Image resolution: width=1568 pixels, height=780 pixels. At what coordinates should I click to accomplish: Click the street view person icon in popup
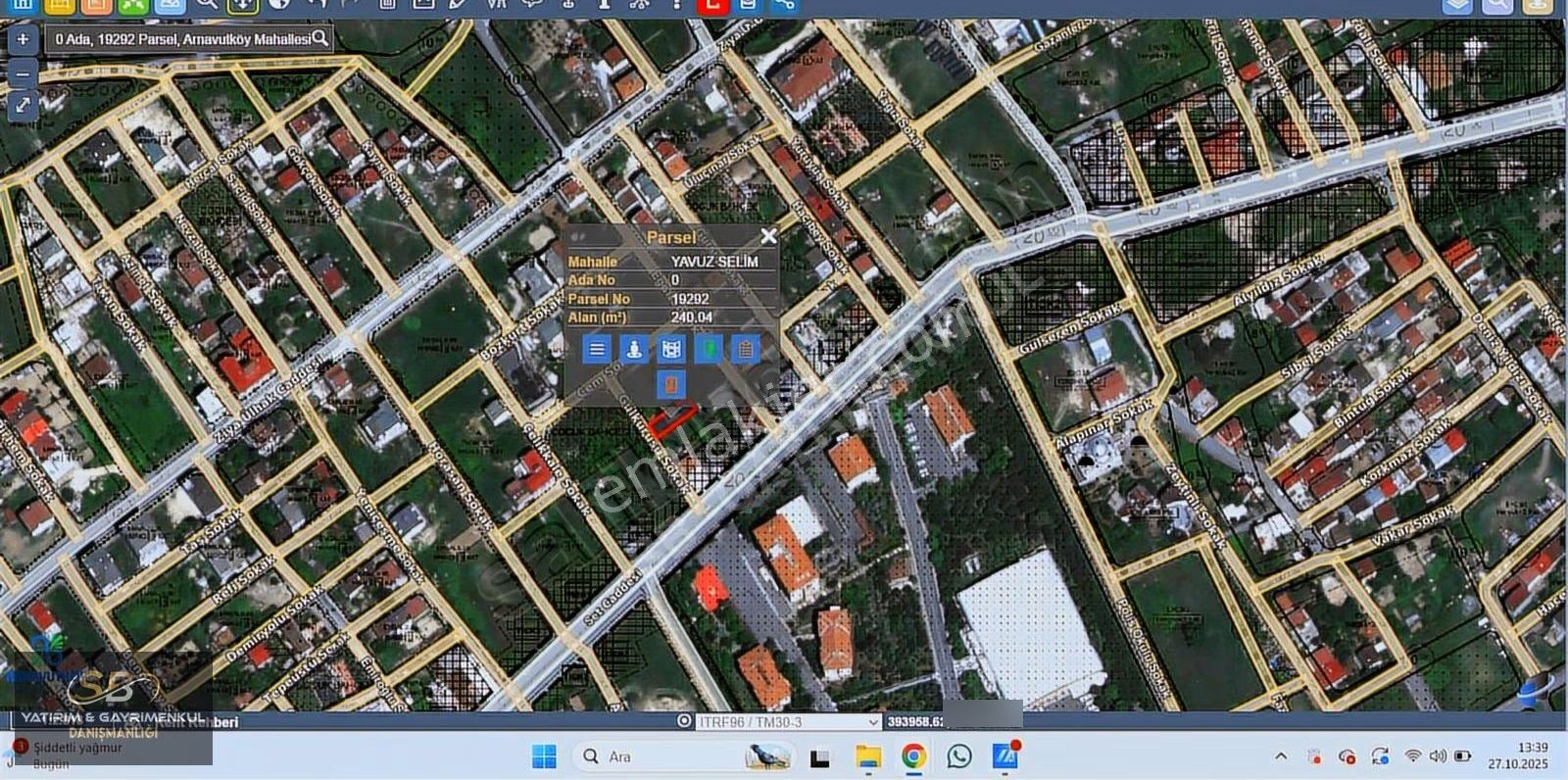click(x=634, y=349)
